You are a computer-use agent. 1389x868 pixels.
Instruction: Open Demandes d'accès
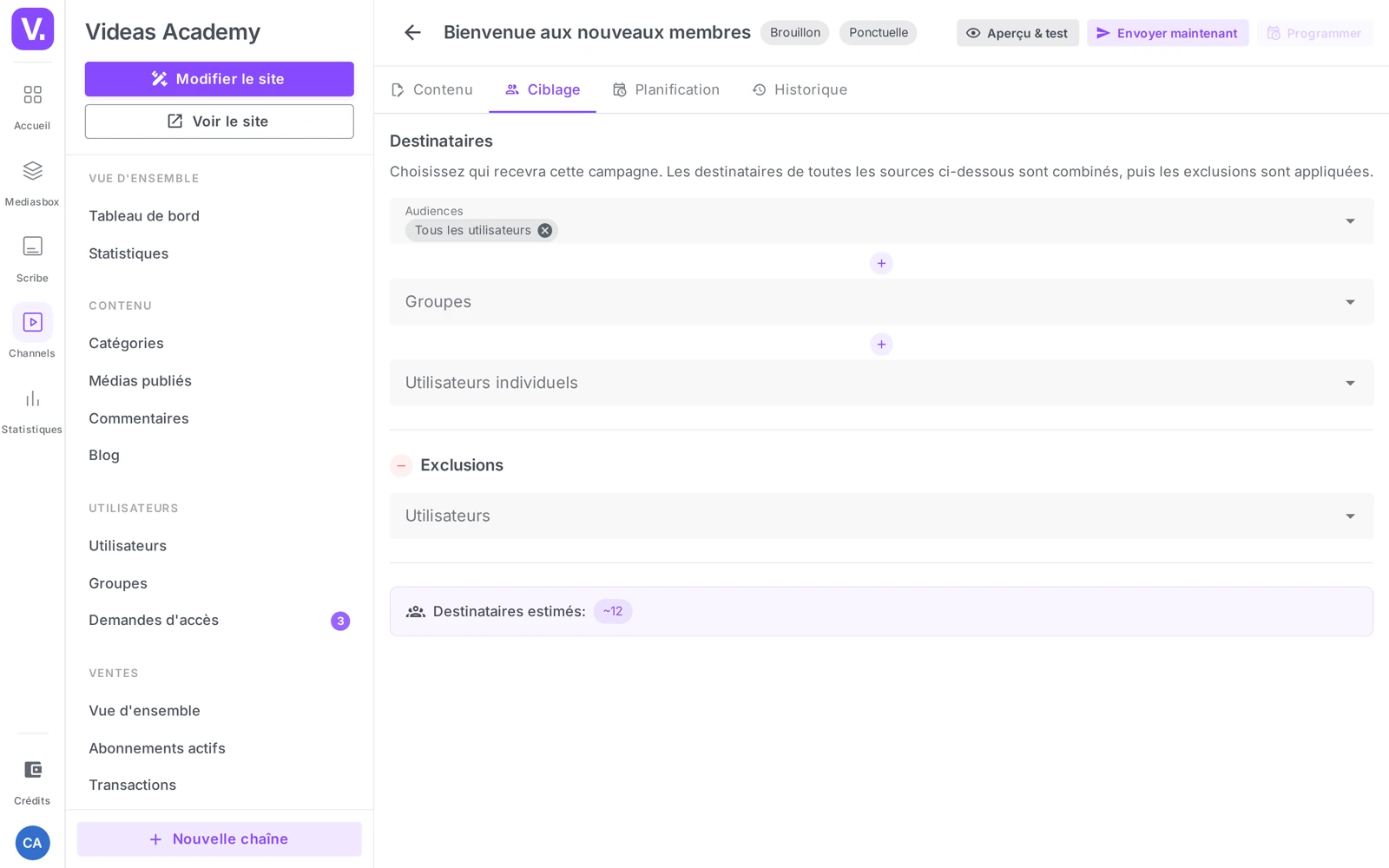[x=154, y=621]
